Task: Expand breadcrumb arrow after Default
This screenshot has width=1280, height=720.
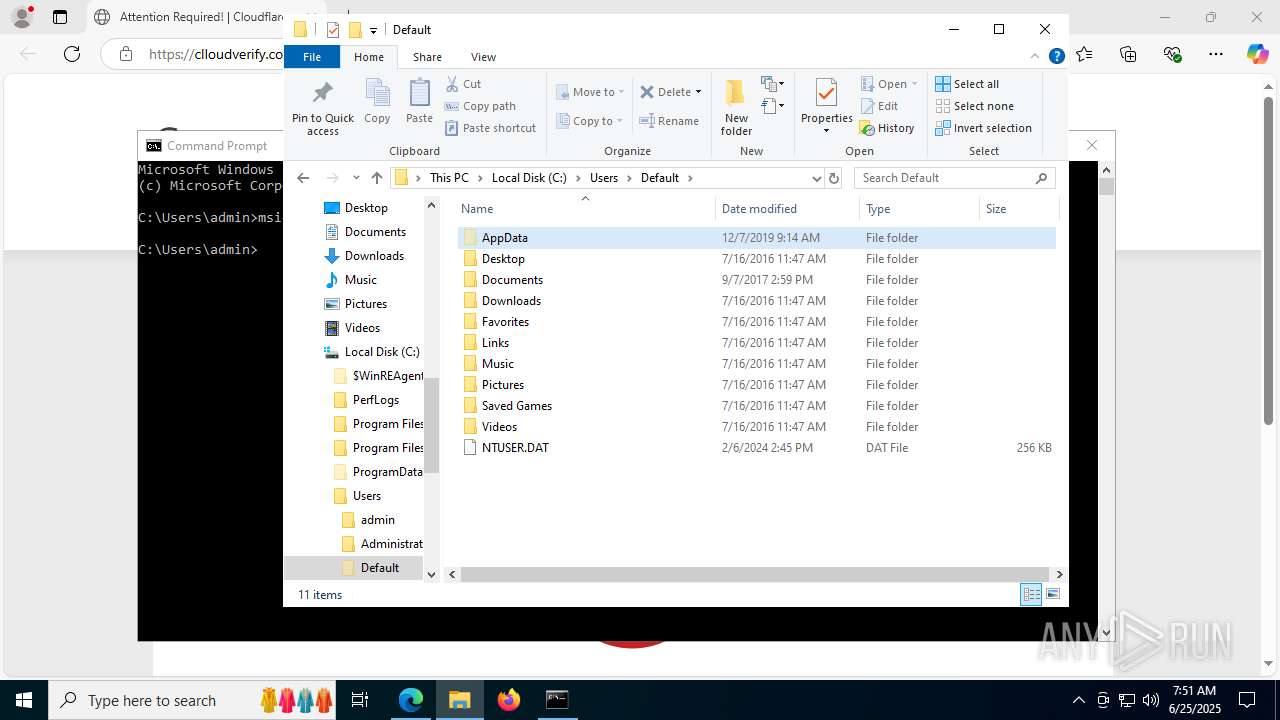Action: pos(690,178)
